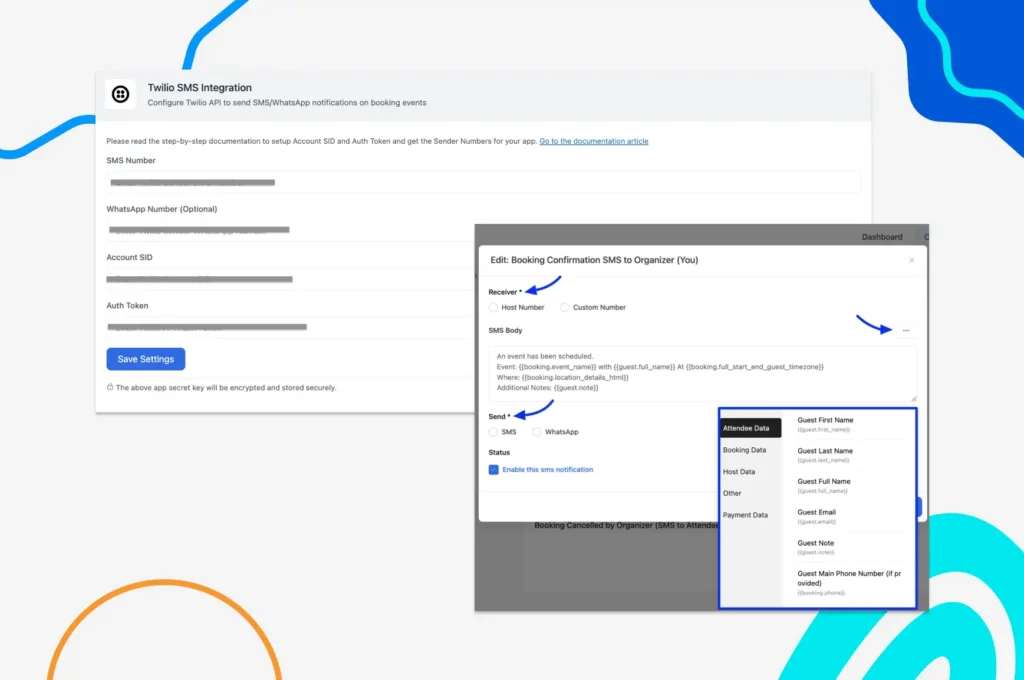The width and height of the screenshot is (1024, 680).
Task: Open the documentation article link
Action: (x=593, y=141)
